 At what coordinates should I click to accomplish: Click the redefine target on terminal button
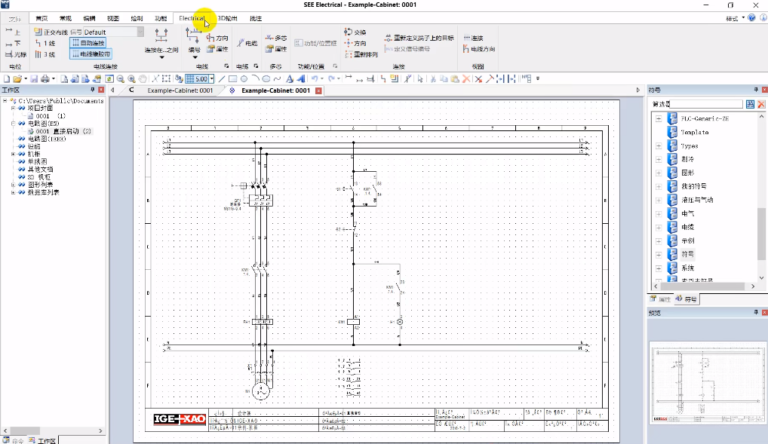point(419,38)
